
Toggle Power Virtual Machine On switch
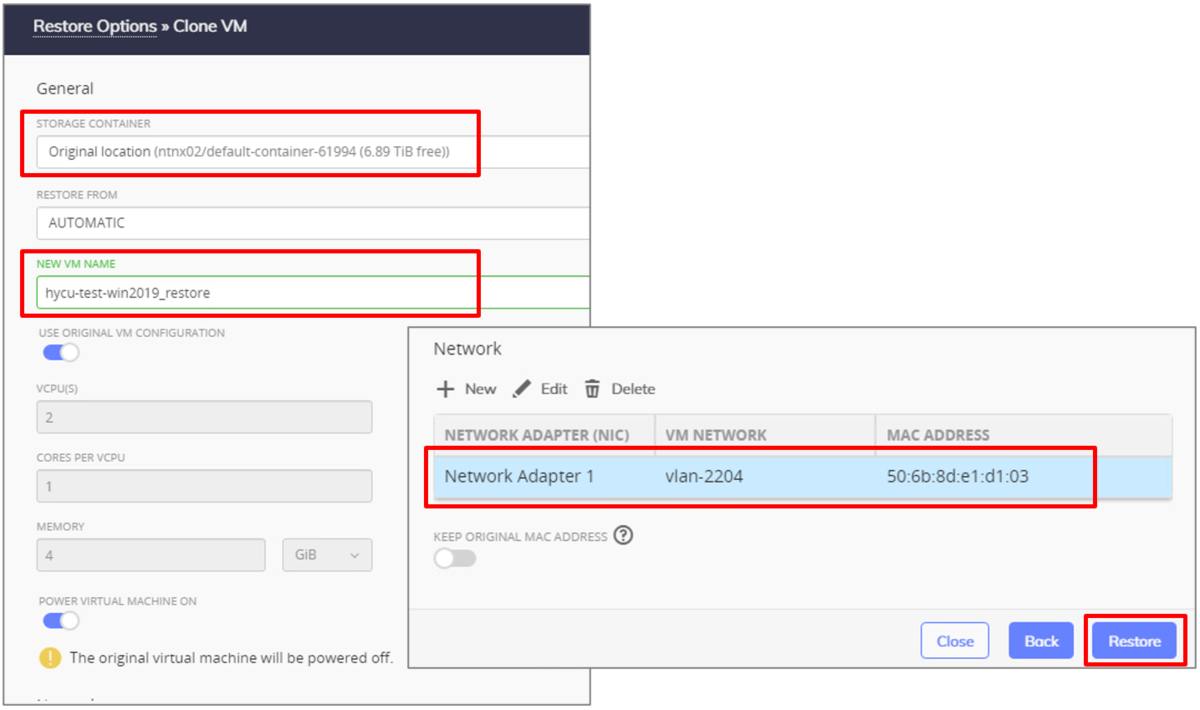pyautogui.click(x=60, y=620)
